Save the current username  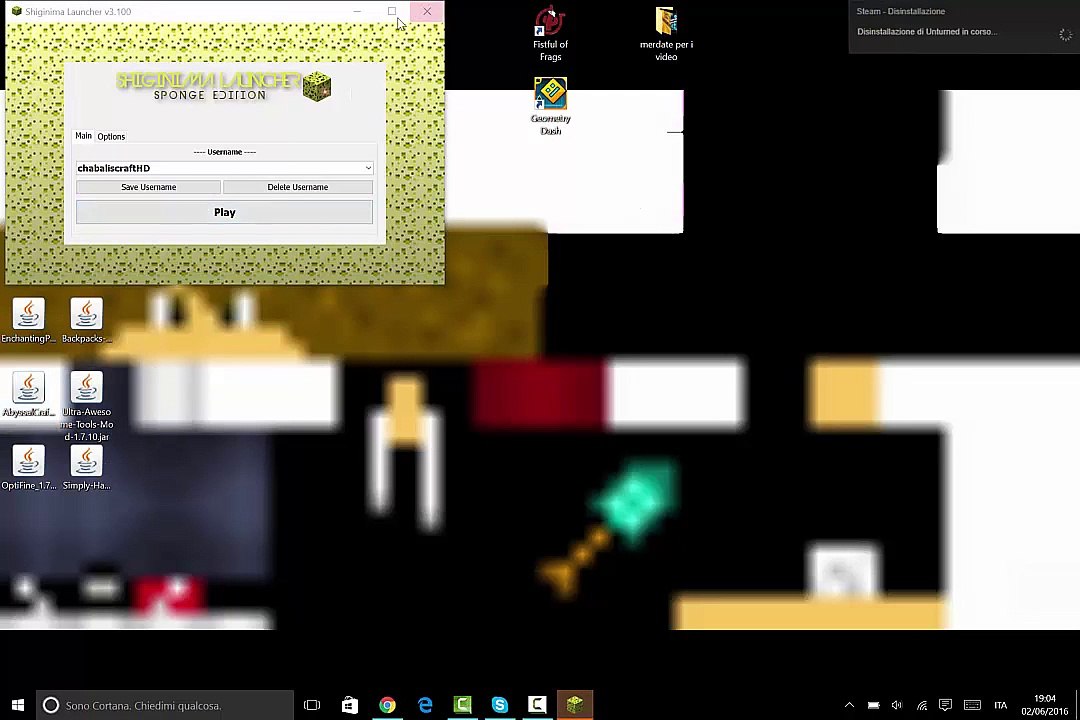(x=148, y=187)
